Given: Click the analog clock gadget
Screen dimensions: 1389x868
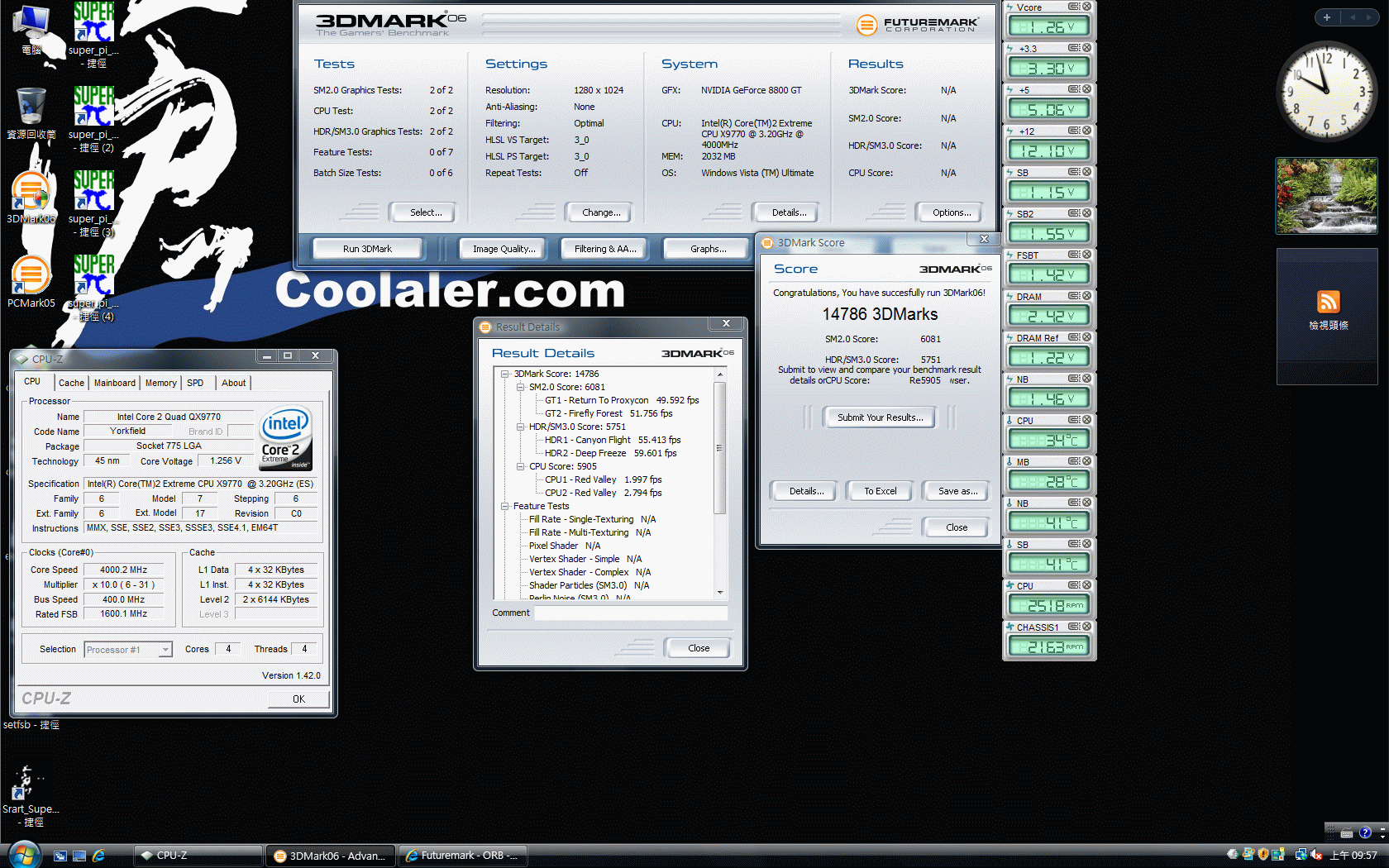Looking at the screenshot, I should (1326, 91).
